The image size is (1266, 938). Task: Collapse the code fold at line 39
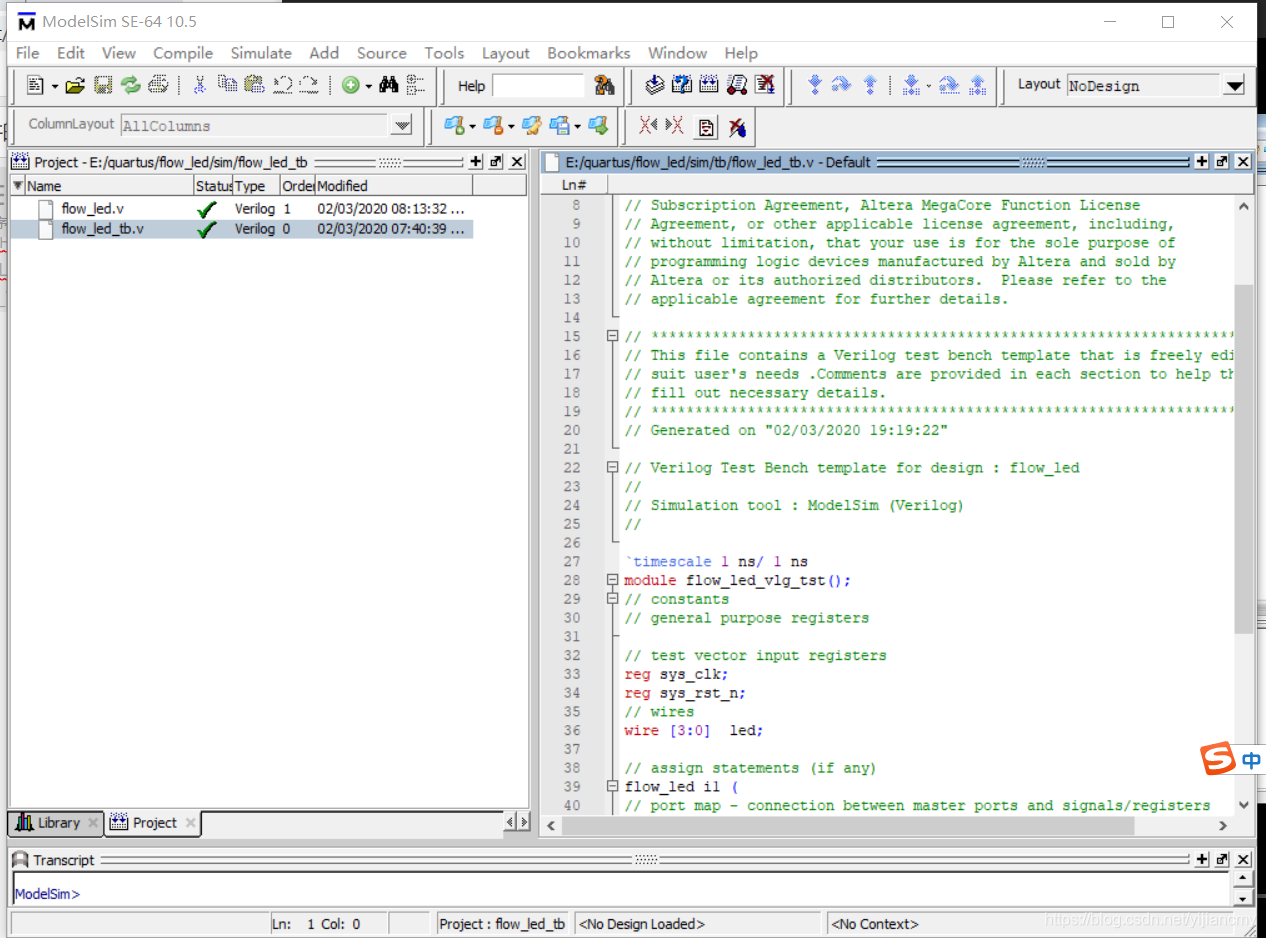tap(613, 786)
